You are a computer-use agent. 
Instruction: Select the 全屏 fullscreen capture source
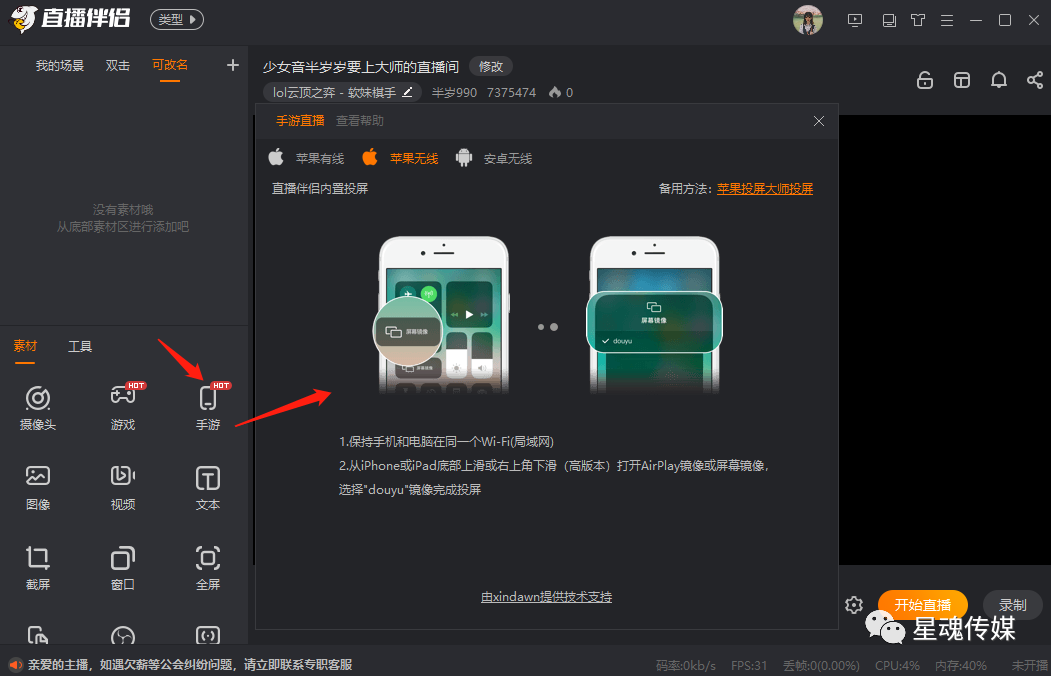tap(208, 568)
